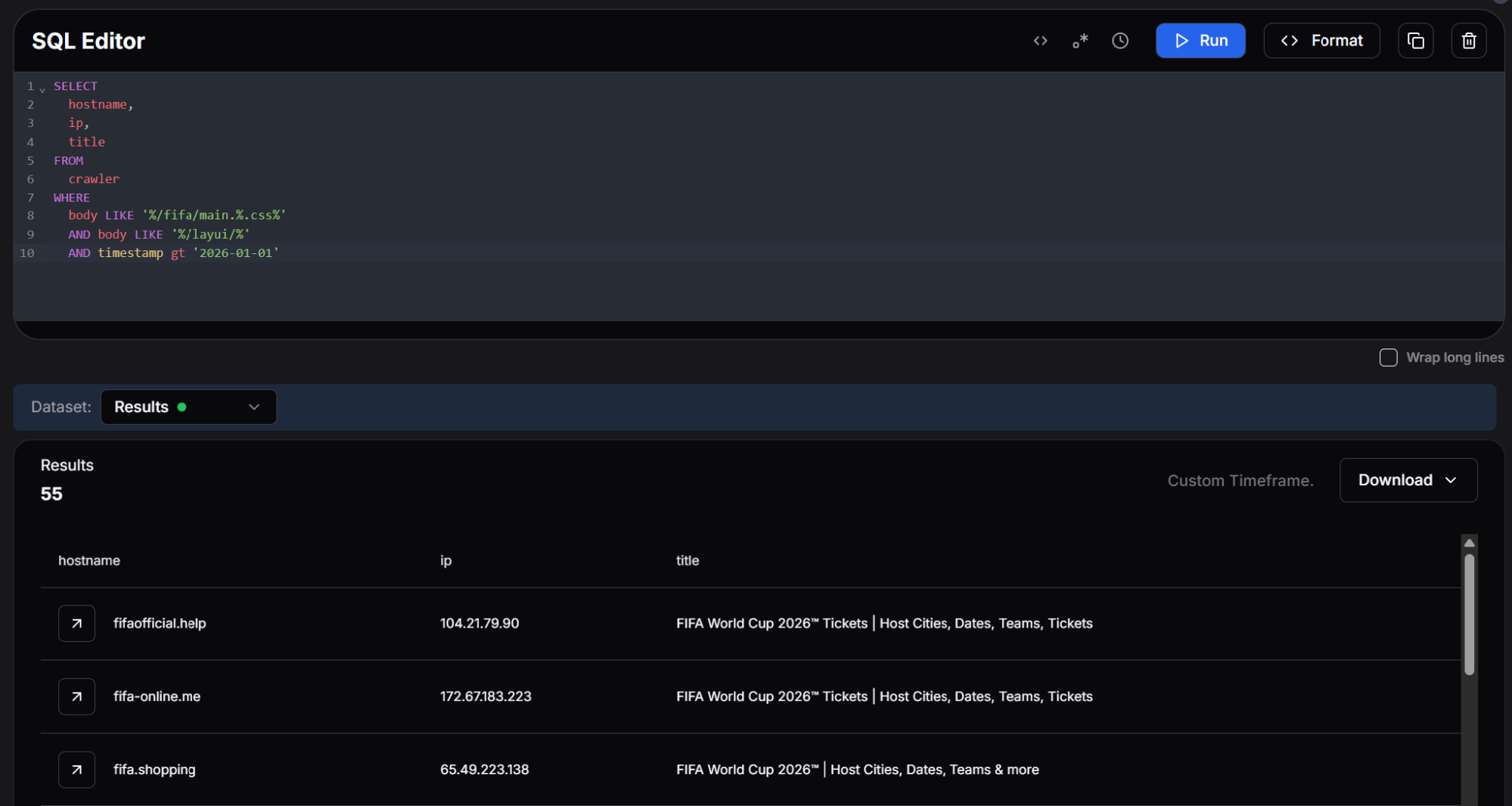The height and width of the screenshot is (806, 1512).
Task: Click the hostname column header
Action: [89, 560]
